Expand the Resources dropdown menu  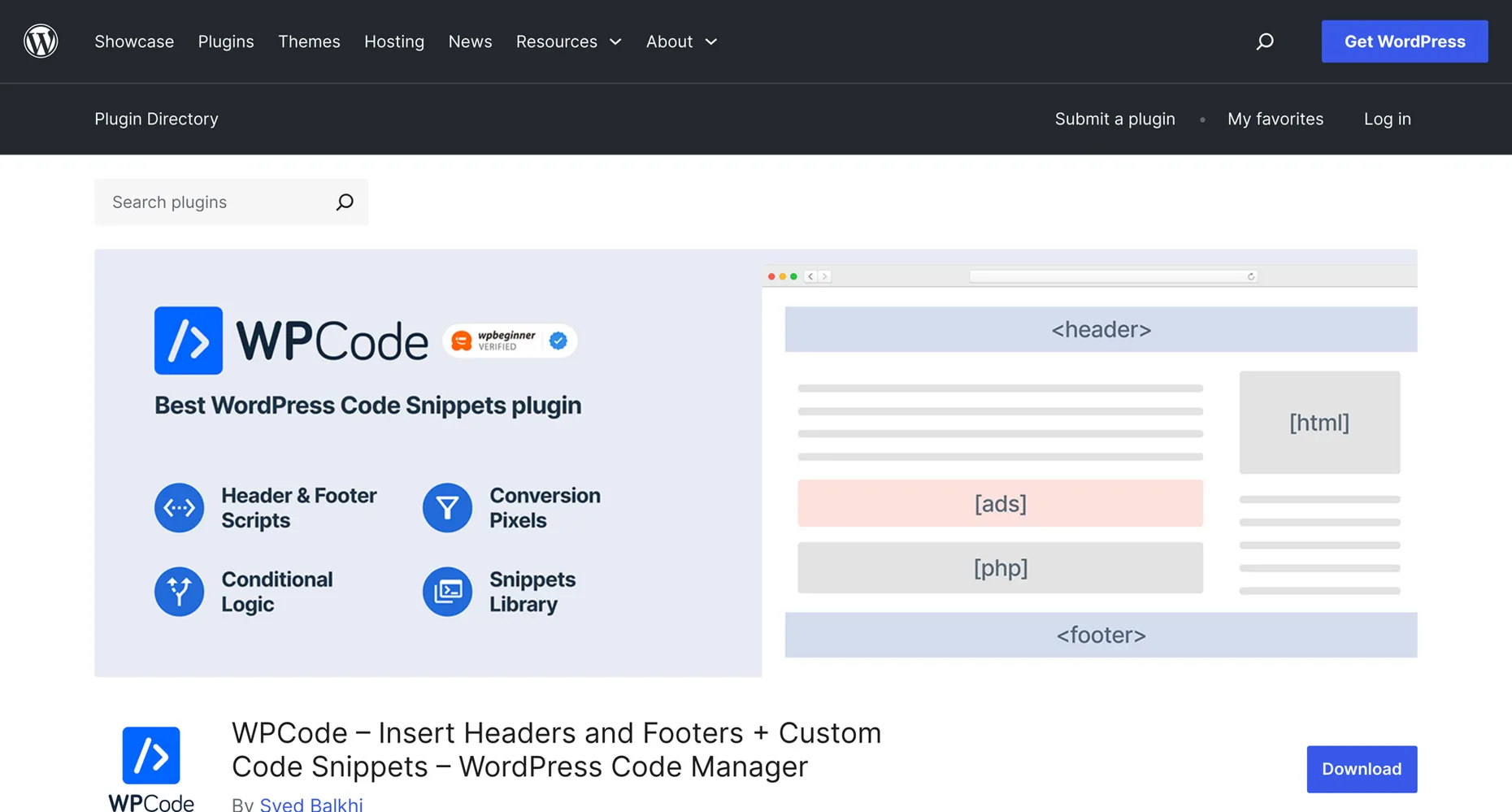tap(568, 41)
